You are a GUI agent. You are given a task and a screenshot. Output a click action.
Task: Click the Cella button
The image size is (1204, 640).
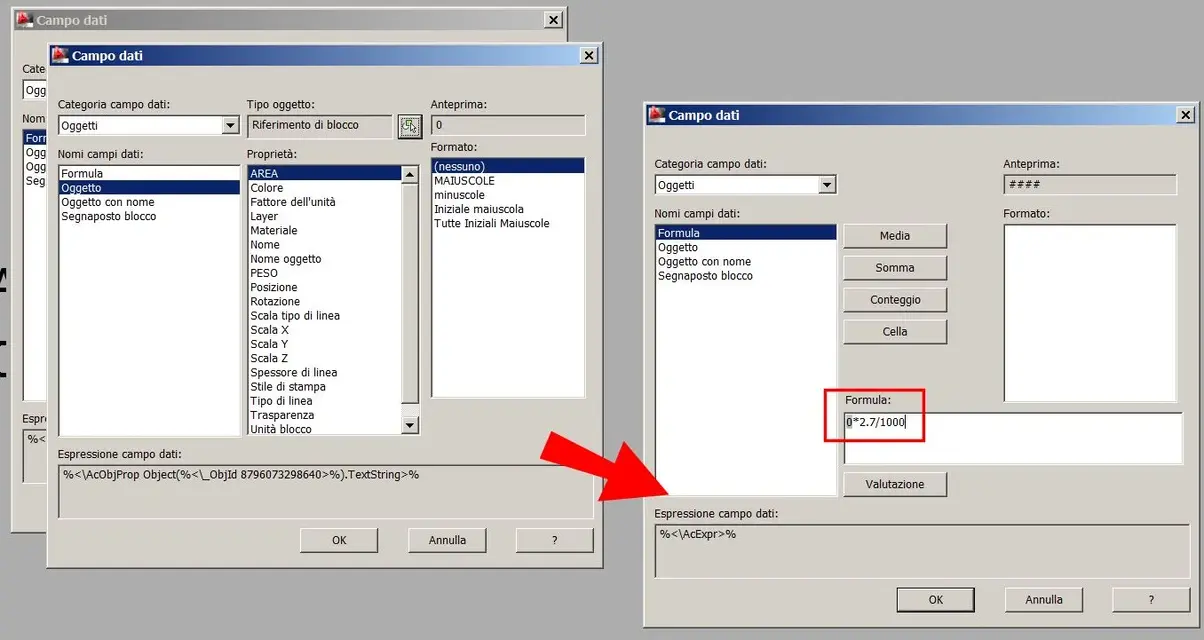pos(895,332)
